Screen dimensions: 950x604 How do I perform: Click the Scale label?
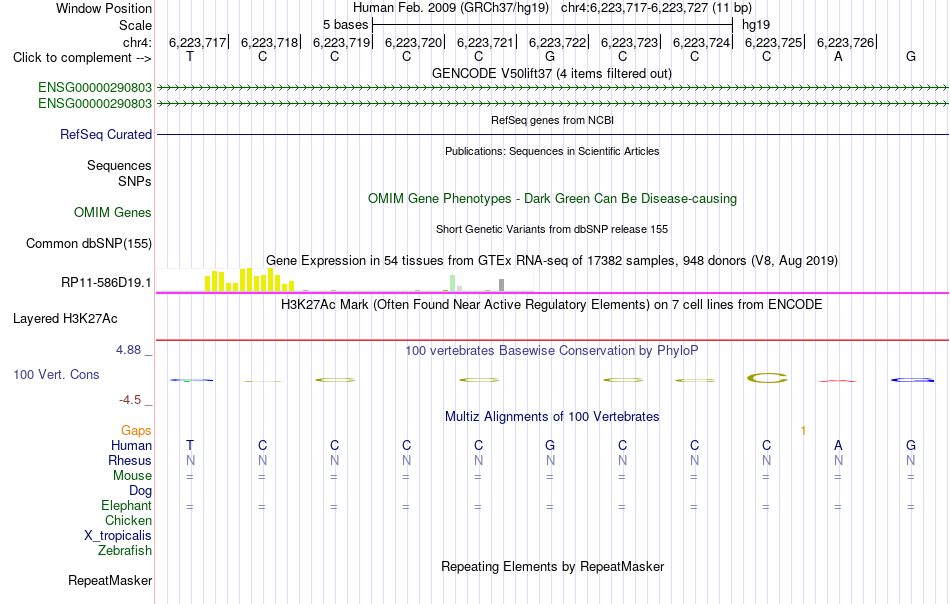(x=135, y=25)
